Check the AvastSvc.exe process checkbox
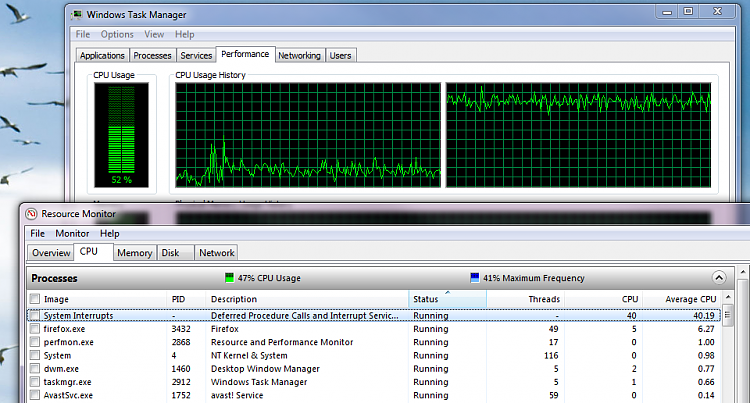 point(35,395)
